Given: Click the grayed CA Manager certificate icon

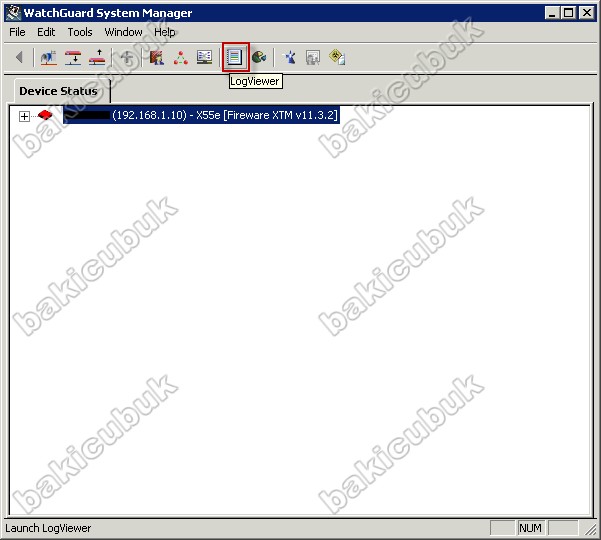Looking at the screenshot, I should point(313,57).
